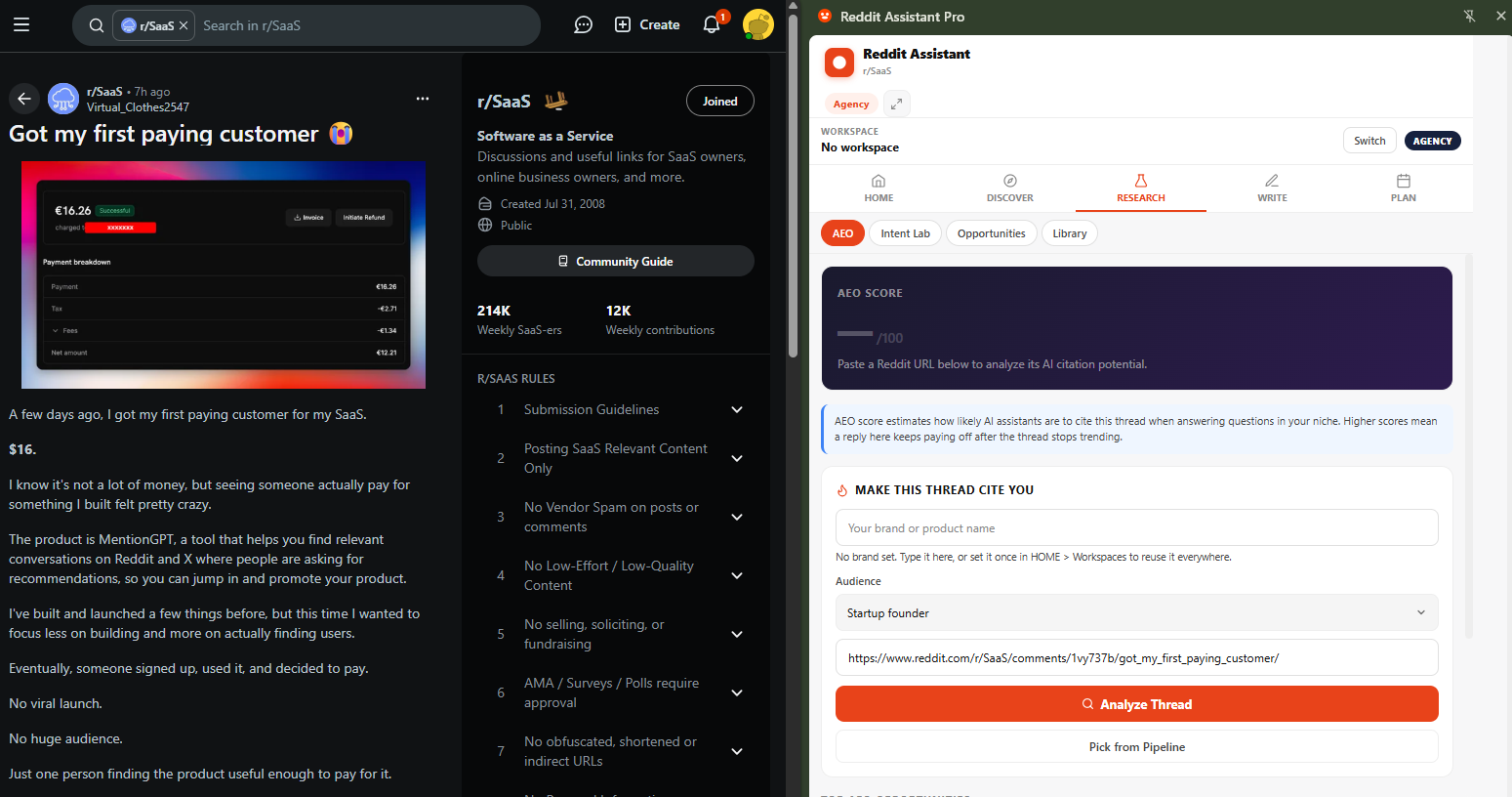This screenshot has width=1512, height=797.
Task: Click the Pick from Pipeline button
Action: 1136,747
